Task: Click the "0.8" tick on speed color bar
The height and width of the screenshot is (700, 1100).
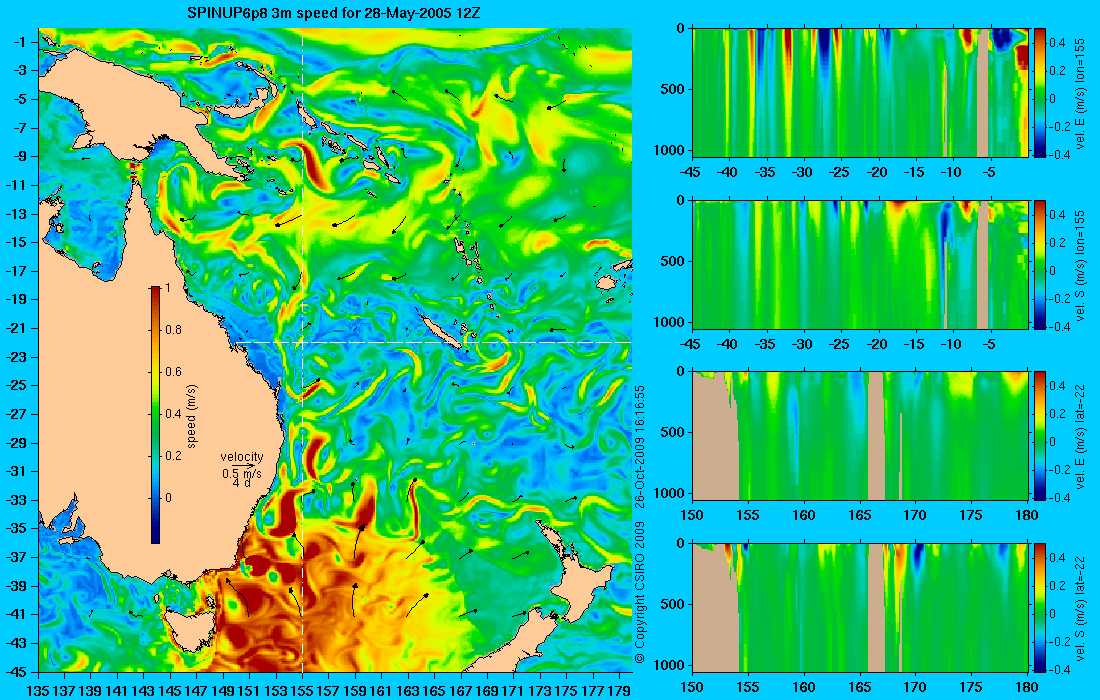Action: click(173, 330)
